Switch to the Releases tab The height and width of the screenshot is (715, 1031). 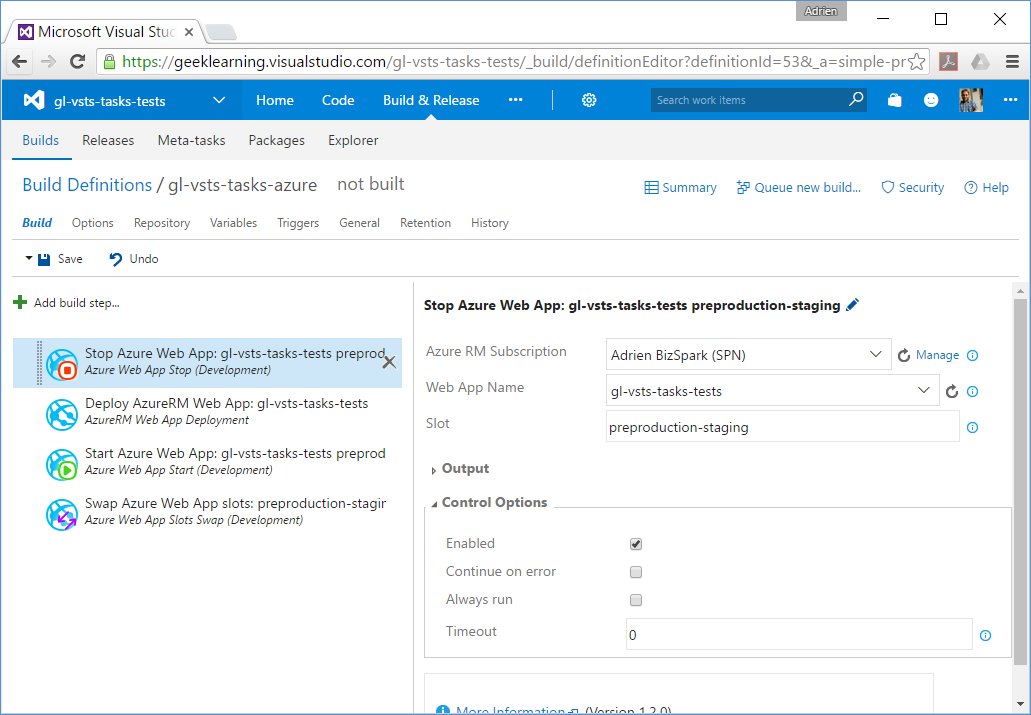coord(108,140)
